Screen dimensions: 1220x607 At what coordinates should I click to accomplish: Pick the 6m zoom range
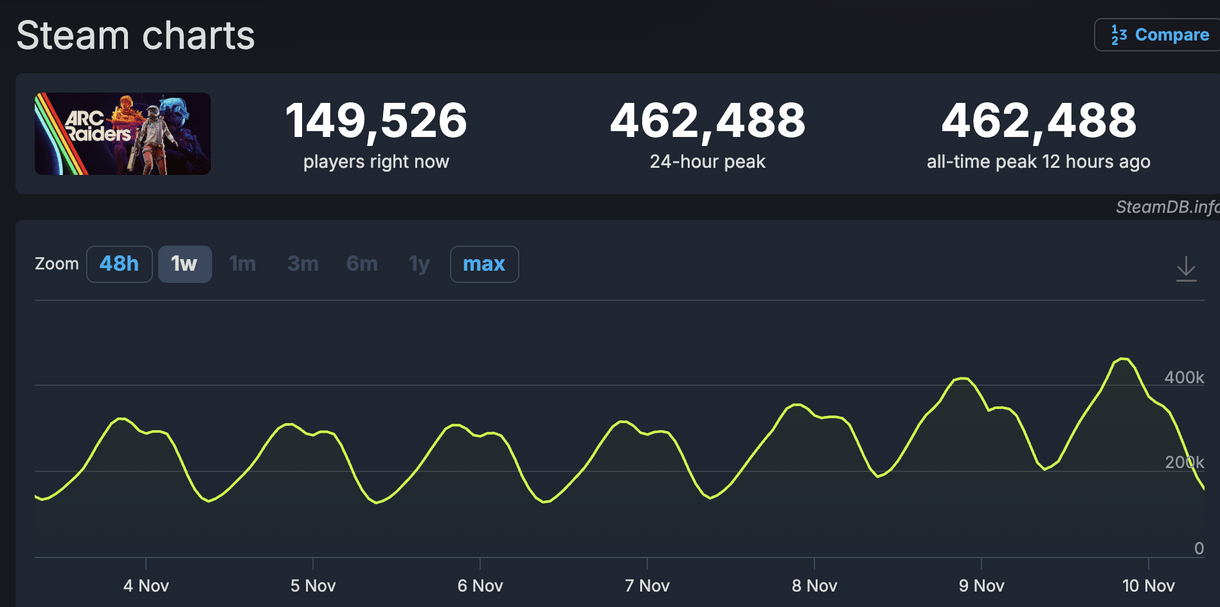pyautogui.click(x=362, y=264)
